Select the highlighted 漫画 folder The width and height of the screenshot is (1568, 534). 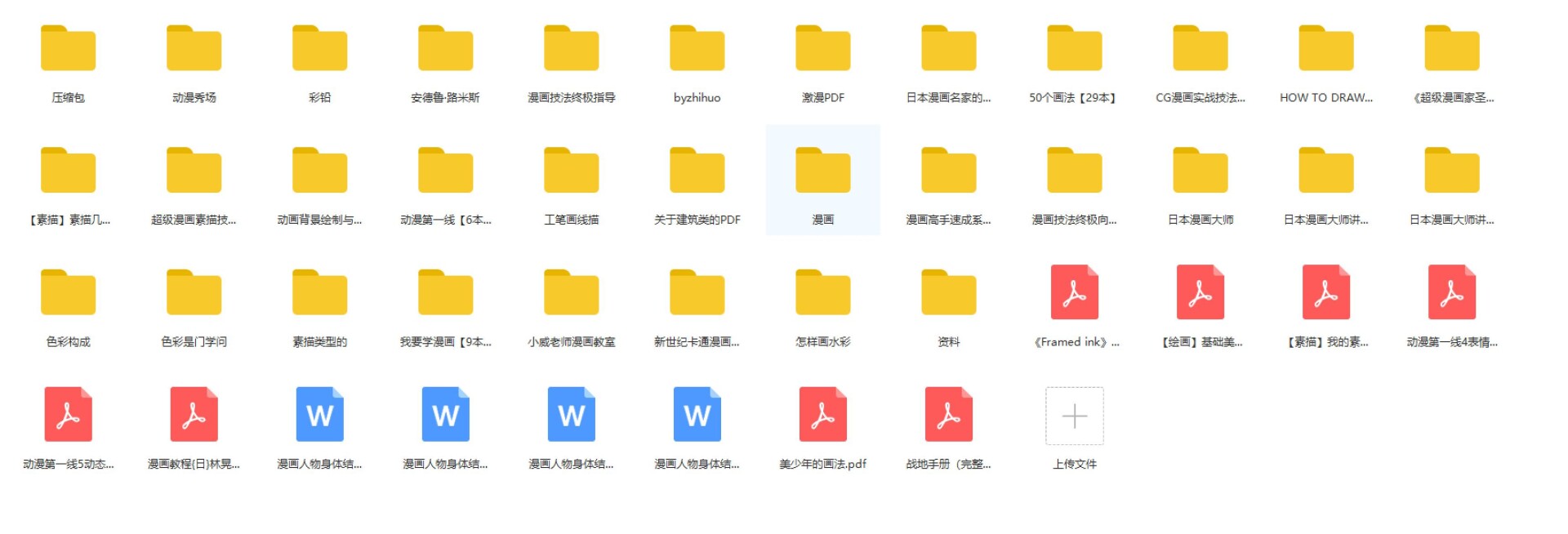pyautogui.click(x=822, y=171)
